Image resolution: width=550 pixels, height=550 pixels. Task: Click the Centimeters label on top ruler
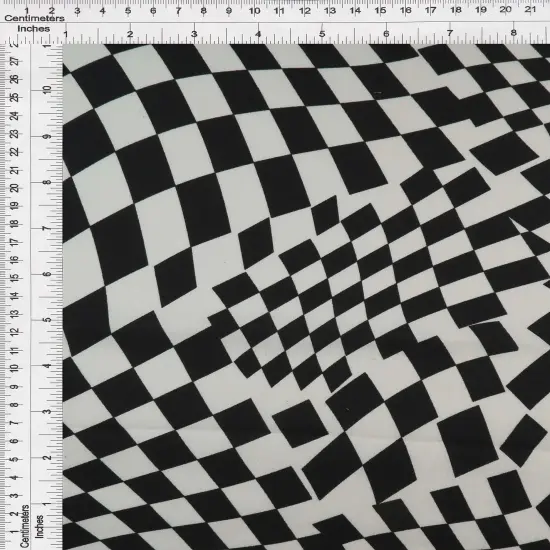[x=34, y=18]
